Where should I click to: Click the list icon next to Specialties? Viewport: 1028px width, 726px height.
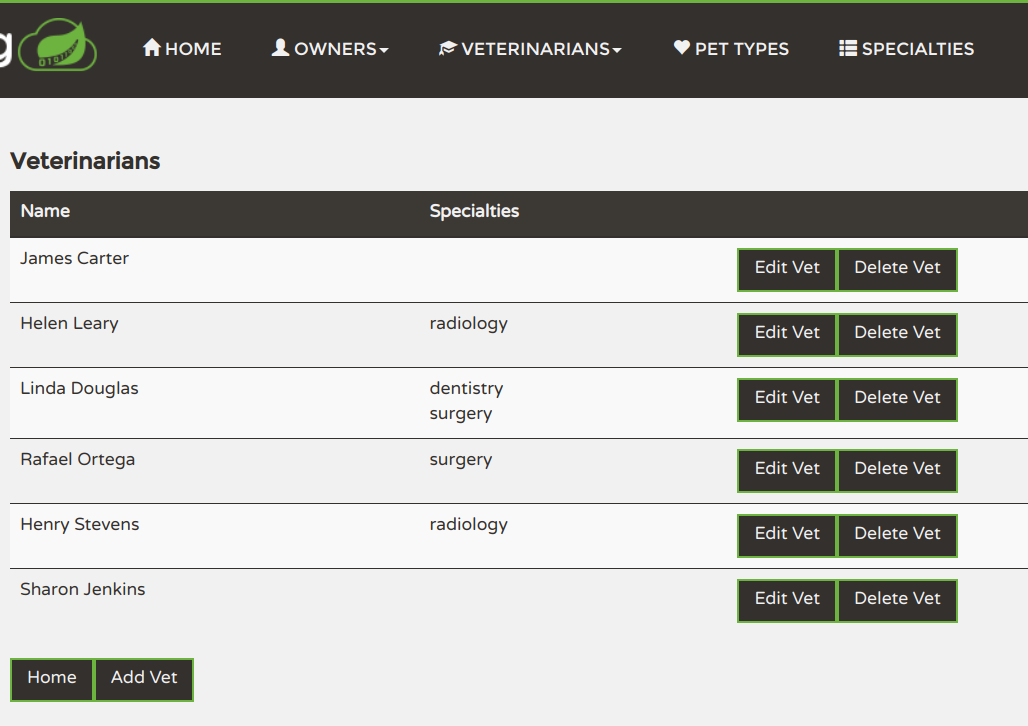pyautogui.click(x=846, y=47)
